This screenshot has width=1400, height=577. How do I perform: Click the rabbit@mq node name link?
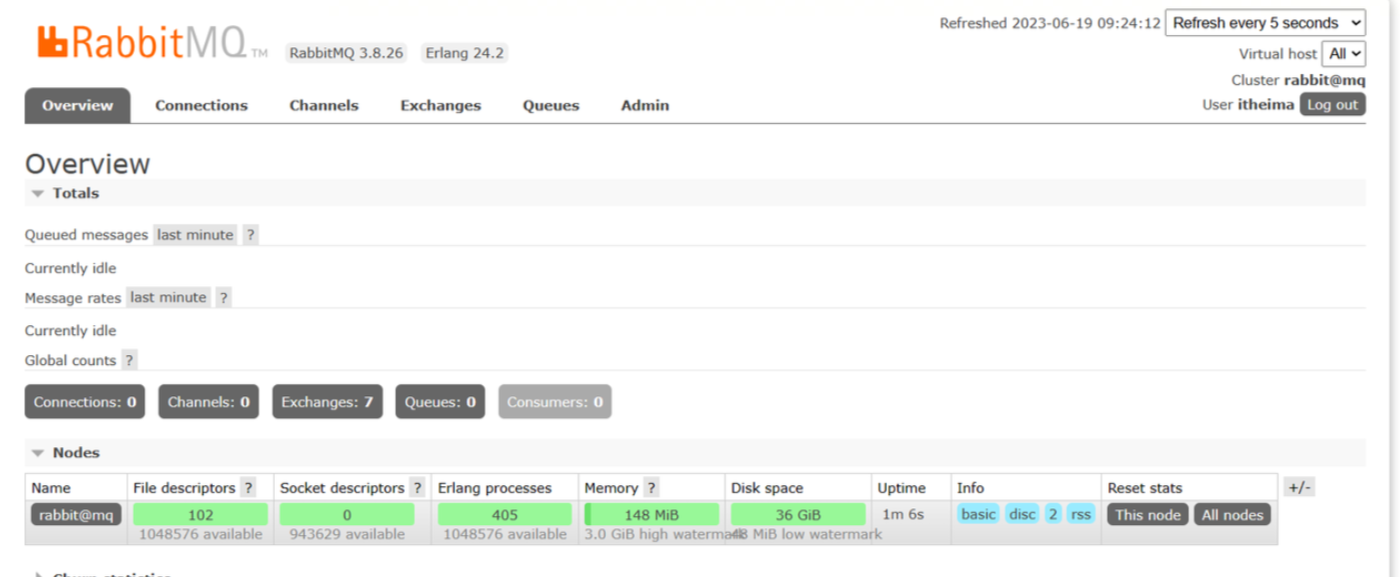(x=76, y=515)
